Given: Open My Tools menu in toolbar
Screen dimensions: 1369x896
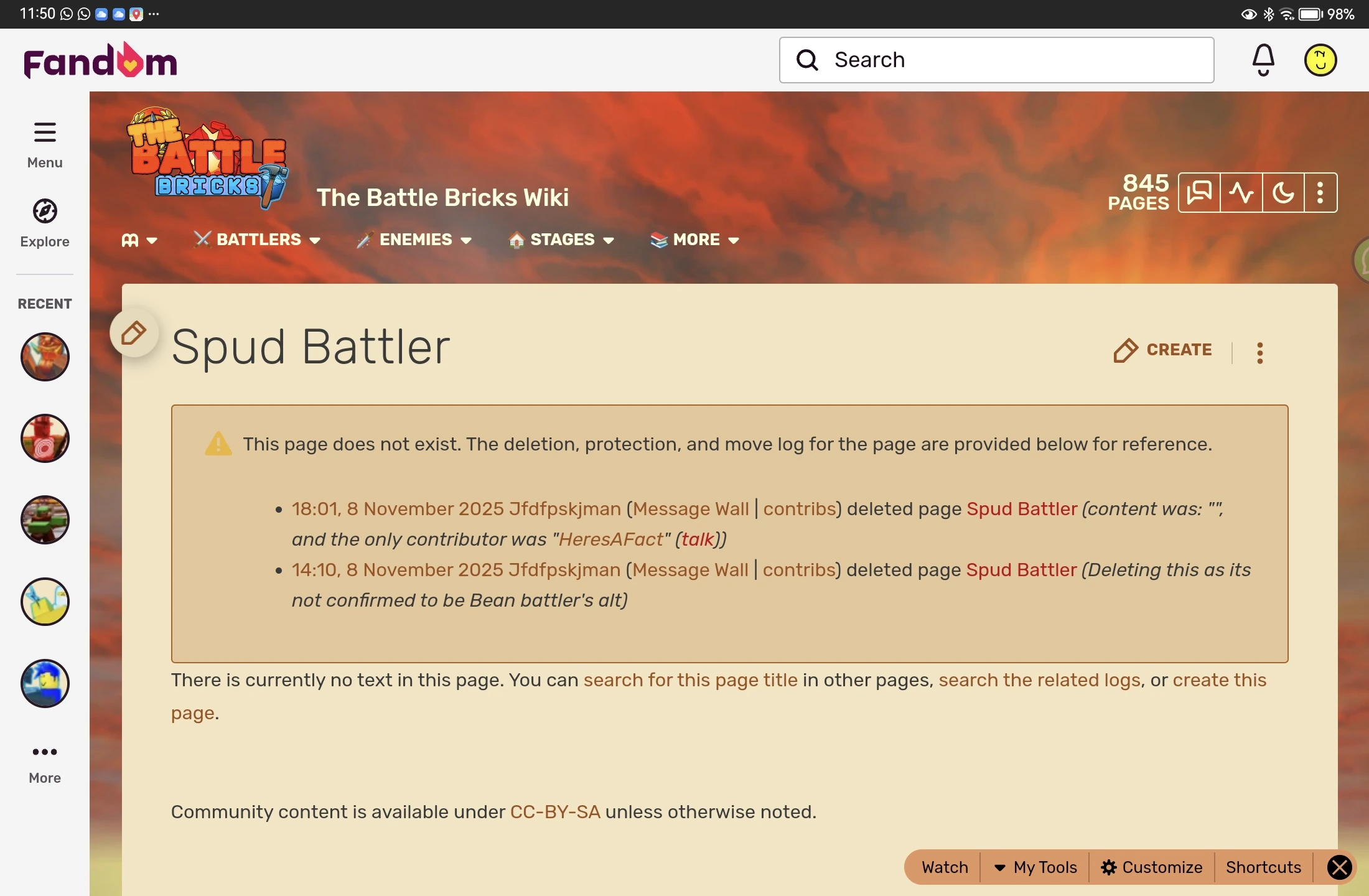Looking at the screenshot, I should (x=1035, y=867).
